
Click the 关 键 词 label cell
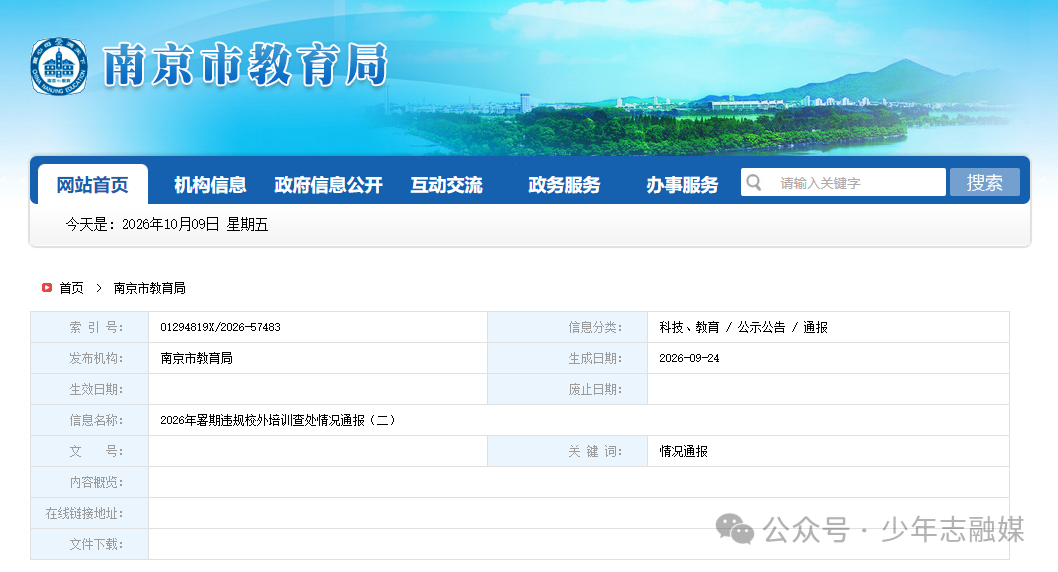point(567,451)
